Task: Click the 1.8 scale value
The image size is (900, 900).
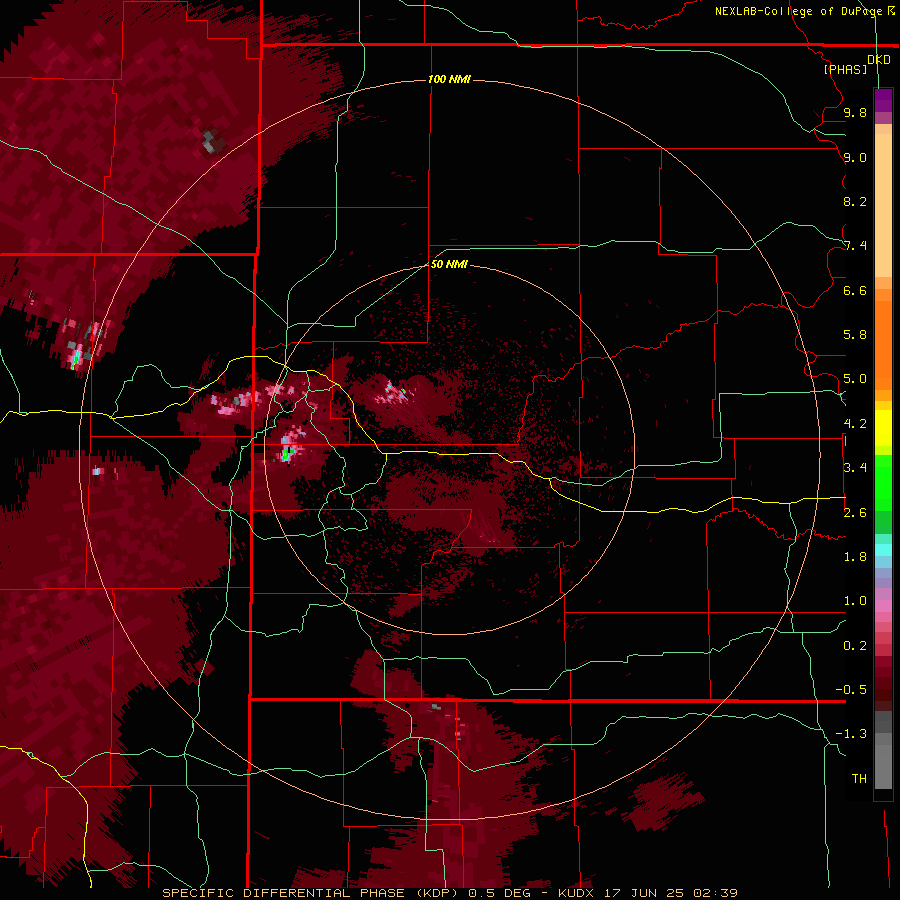Action: (x=855, y=557)
